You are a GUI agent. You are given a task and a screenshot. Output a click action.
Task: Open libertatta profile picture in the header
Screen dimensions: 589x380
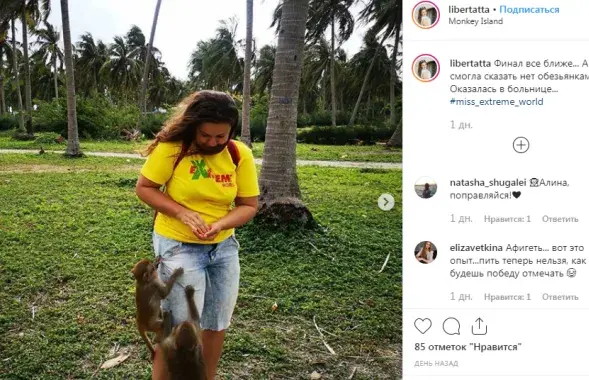tap(426, 15)
